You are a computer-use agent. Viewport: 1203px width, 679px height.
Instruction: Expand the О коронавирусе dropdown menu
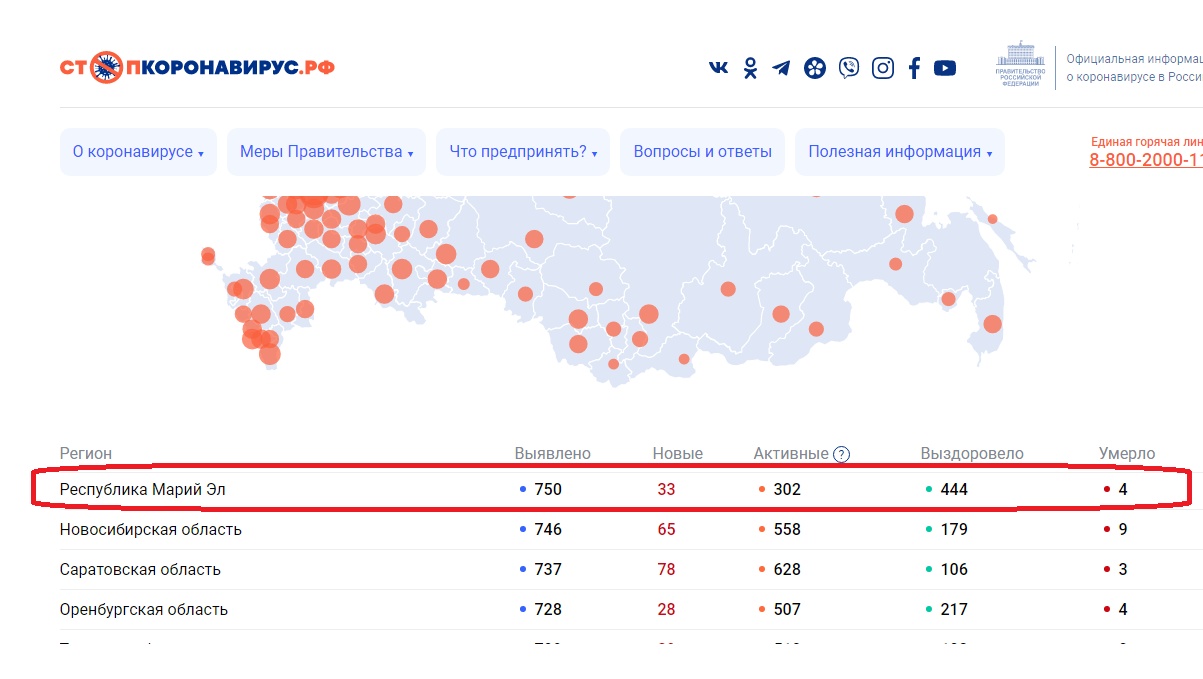[x=138, y=152]
